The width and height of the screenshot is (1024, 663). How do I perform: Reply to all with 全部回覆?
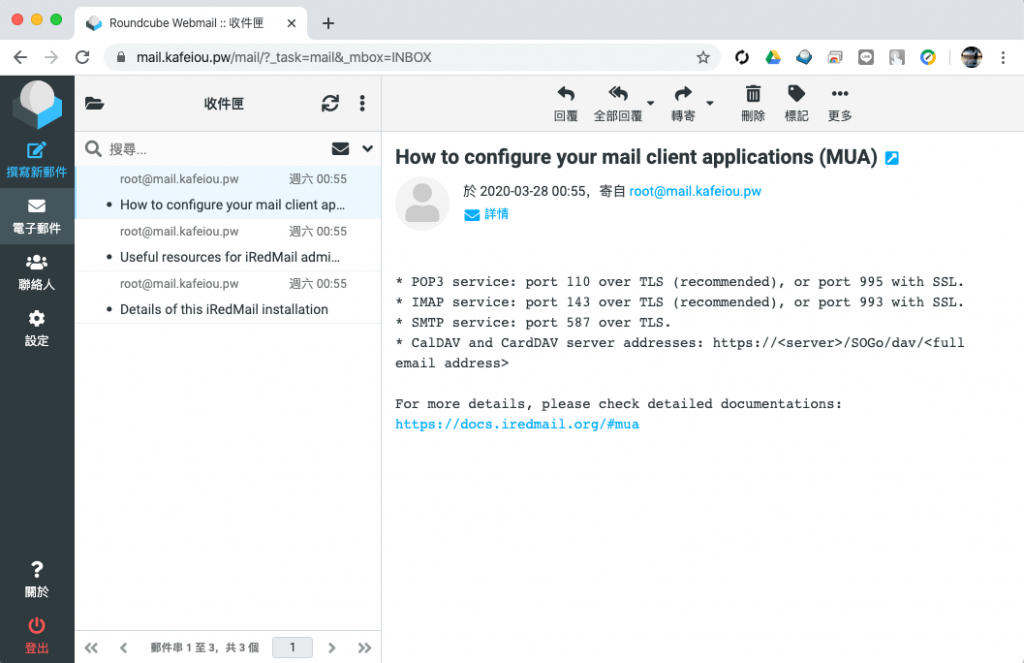[618, 104]
